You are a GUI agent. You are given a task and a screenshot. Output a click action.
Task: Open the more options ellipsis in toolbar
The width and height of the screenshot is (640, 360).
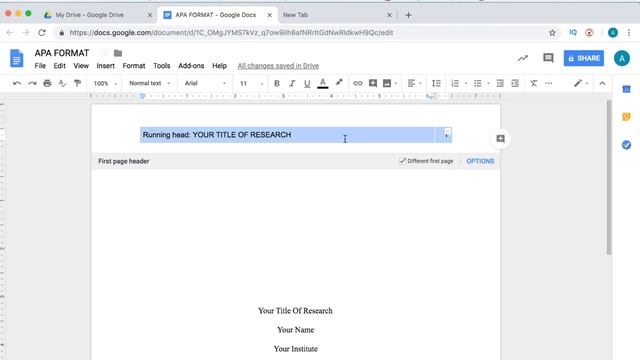point(549,83)
